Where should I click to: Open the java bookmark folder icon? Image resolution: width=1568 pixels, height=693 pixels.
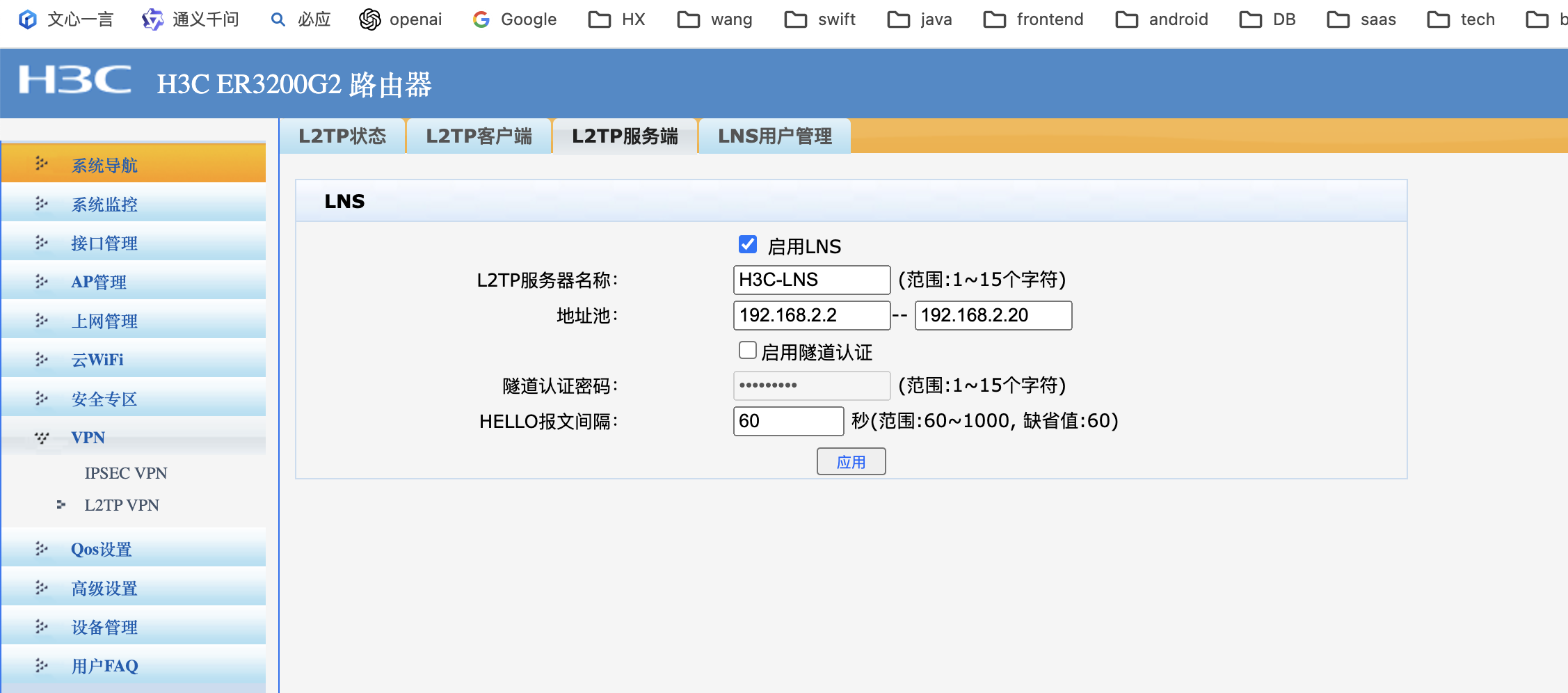[x=898, y=19]
